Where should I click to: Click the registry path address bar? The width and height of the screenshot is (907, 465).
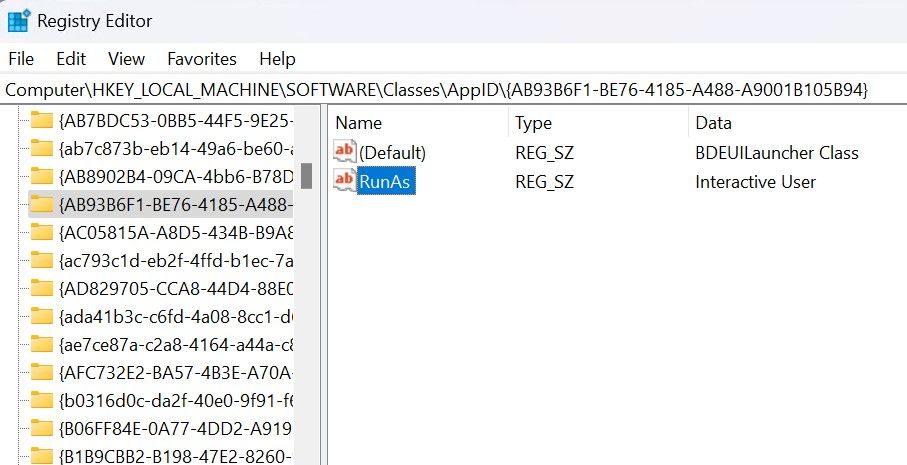coord(450,89)
